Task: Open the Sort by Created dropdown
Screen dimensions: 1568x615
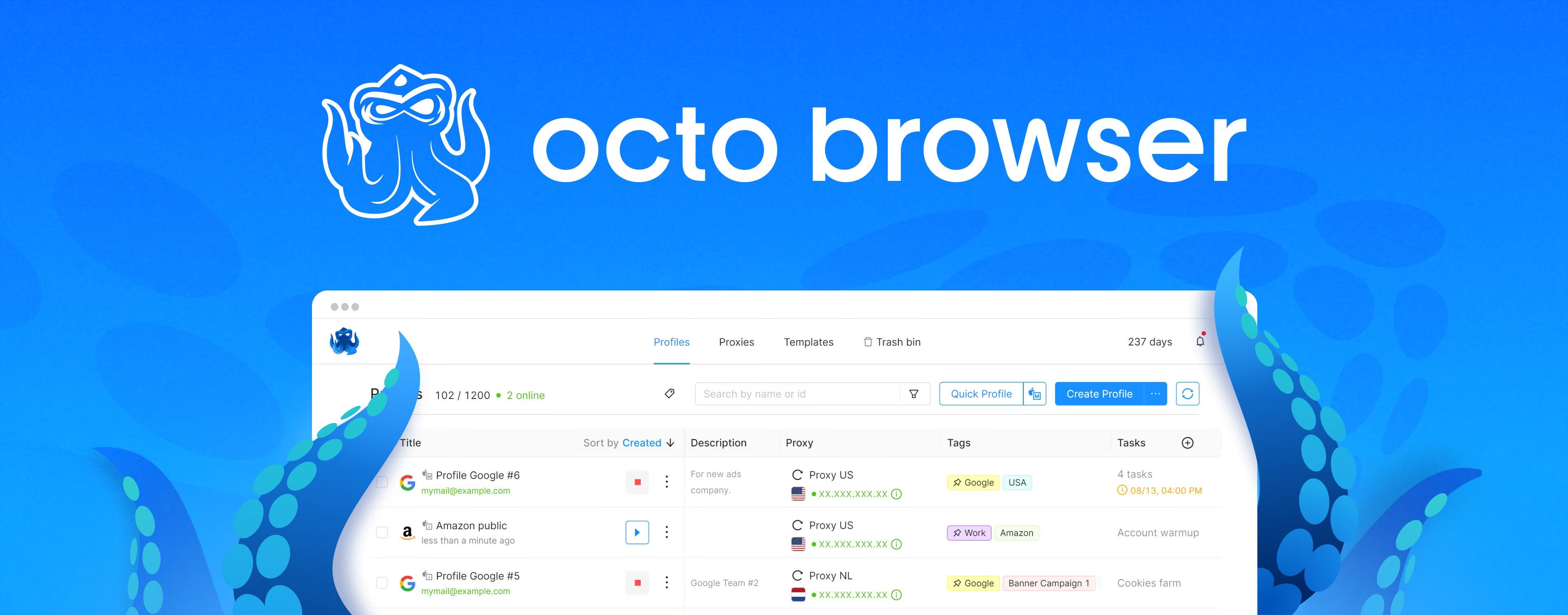Action: (x=641, y=443)
